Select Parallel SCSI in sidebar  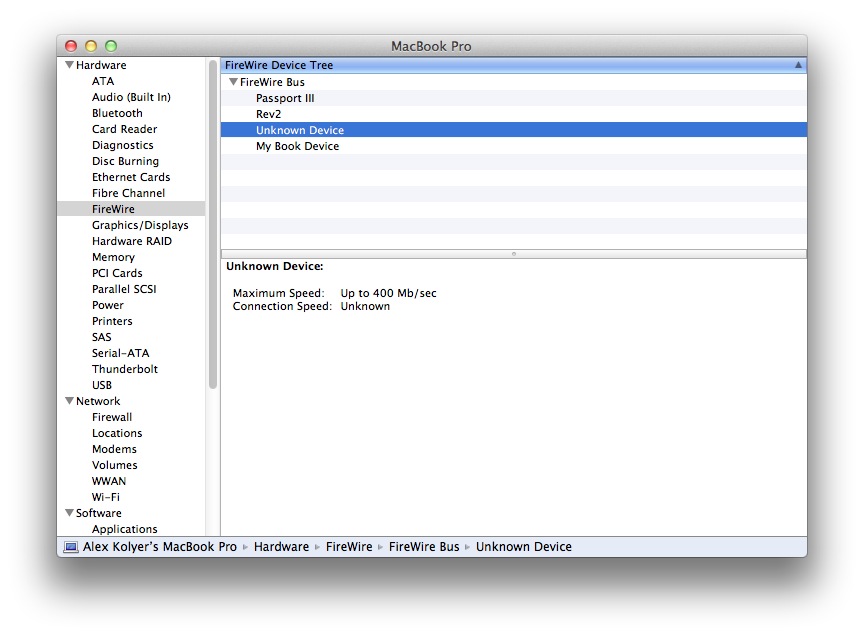pos(124,289)
